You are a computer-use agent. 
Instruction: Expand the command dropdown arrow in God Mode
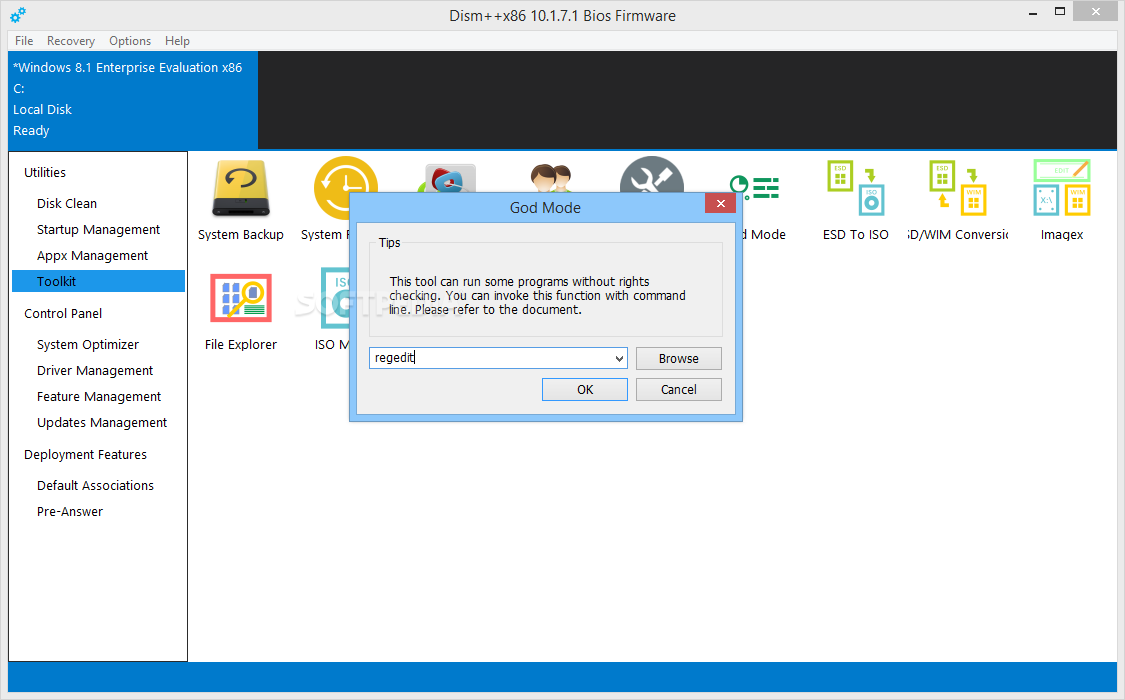point(619,358)
